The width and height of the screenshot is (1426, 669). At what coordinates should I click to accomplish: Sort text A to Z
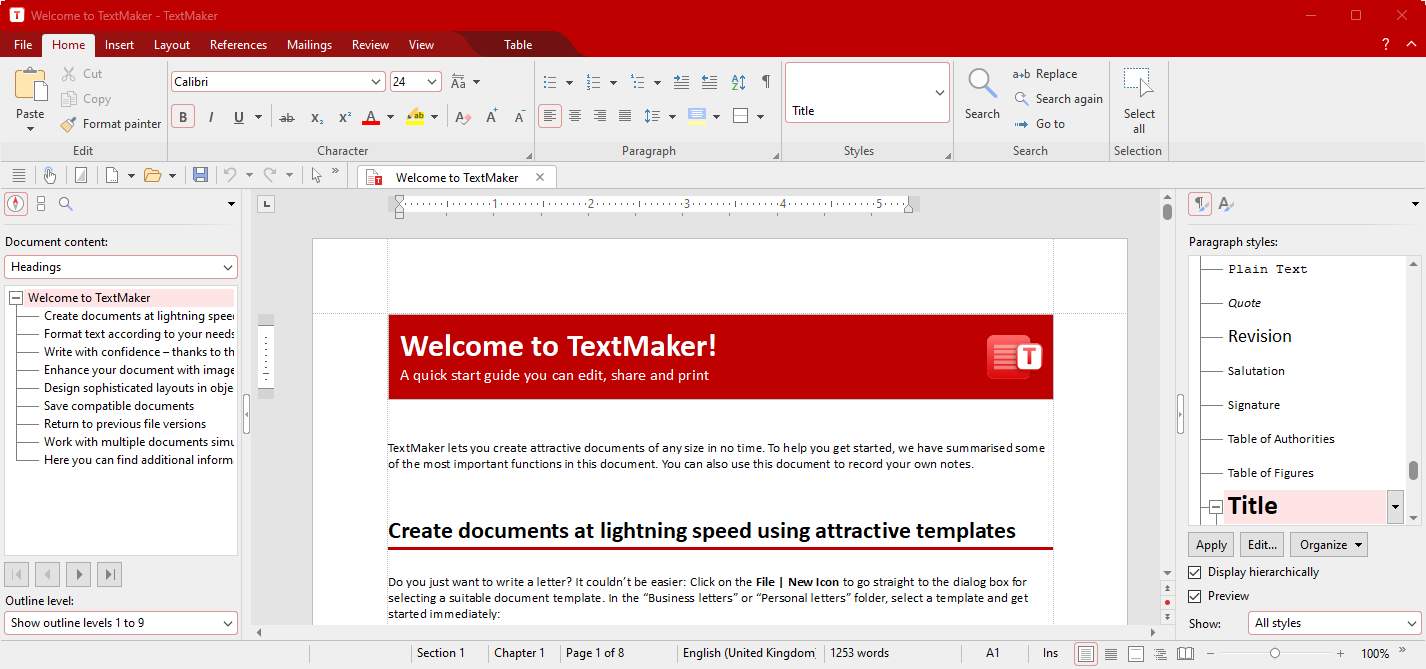pyautogui.click(x=738, y=82)
